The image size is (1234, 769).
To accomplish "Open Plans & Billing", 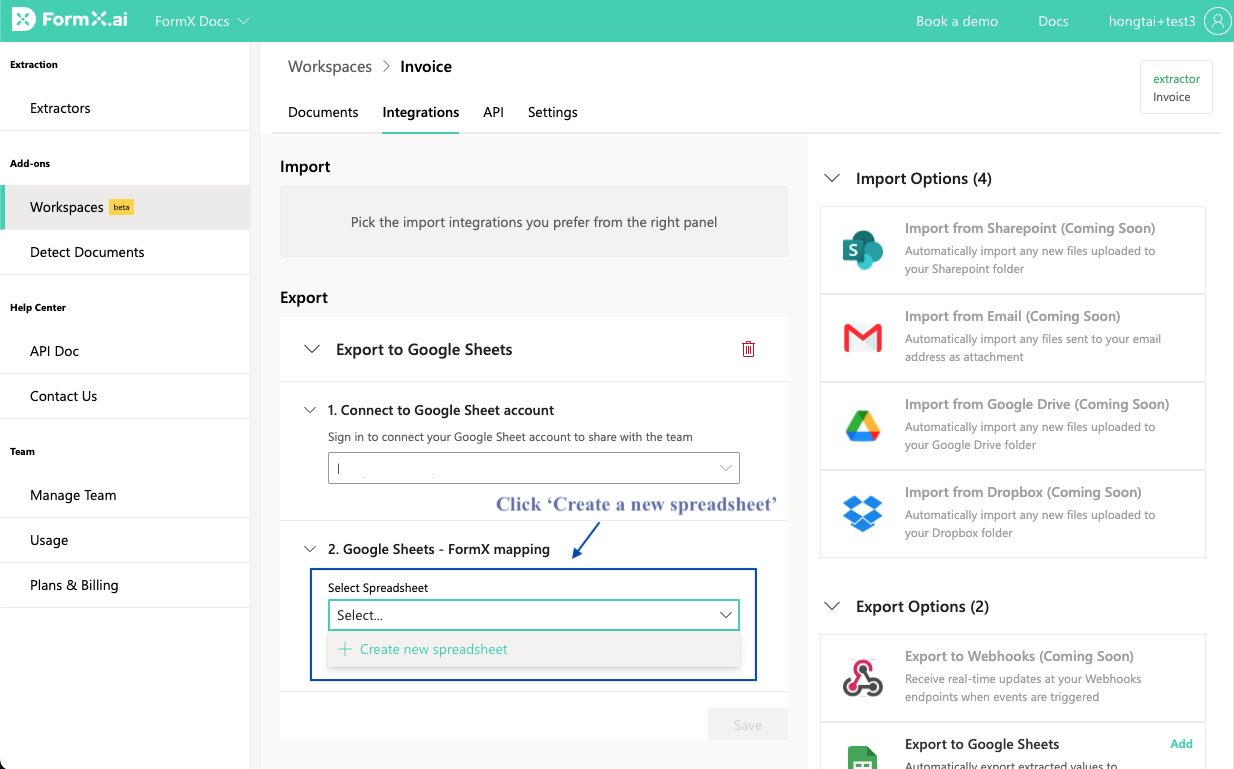I will [x=125, y=585].
